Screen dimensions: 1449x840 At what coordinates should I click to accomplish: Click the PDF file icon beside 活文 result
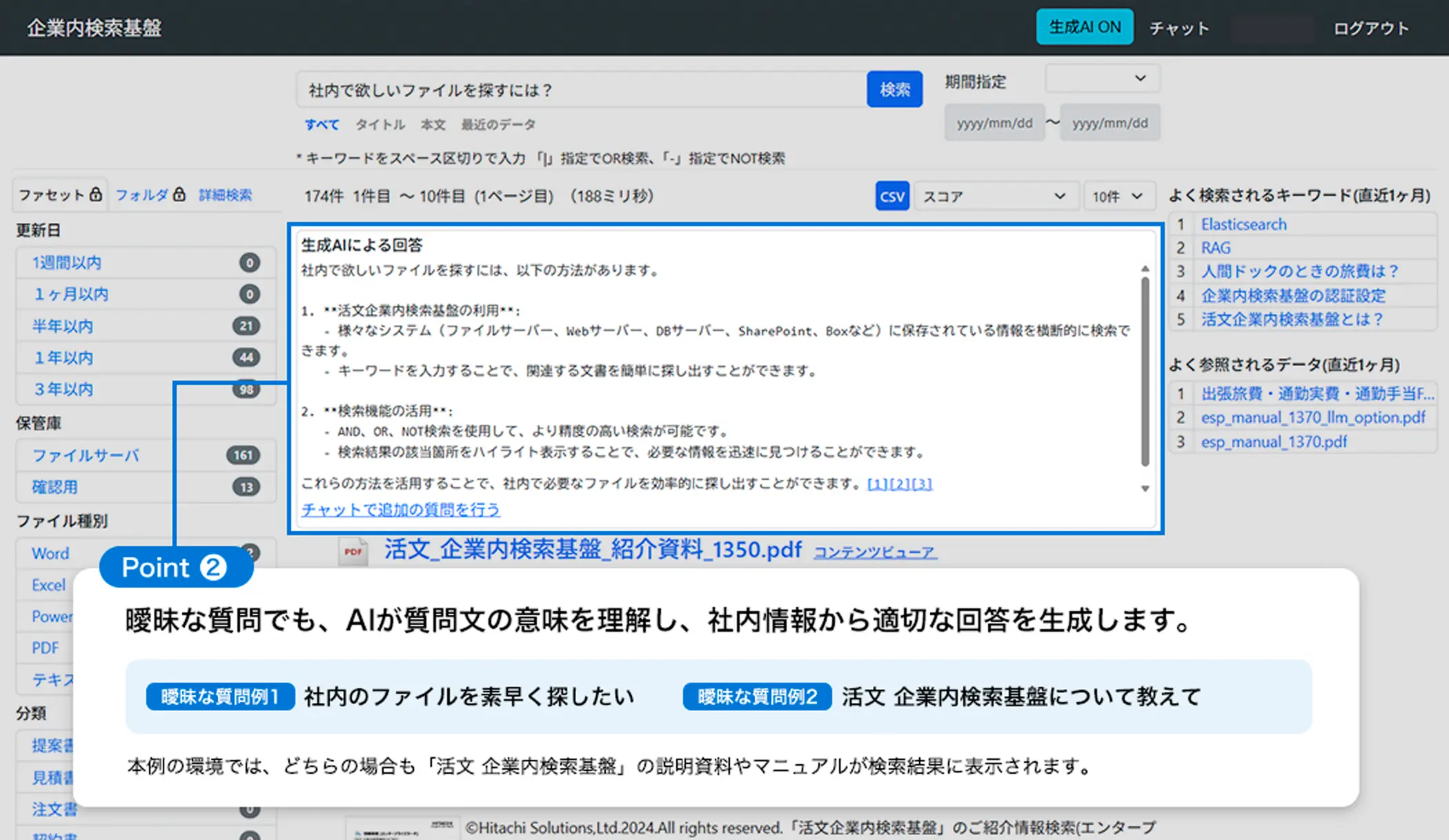pyautogui.click(x=353, y=551)
